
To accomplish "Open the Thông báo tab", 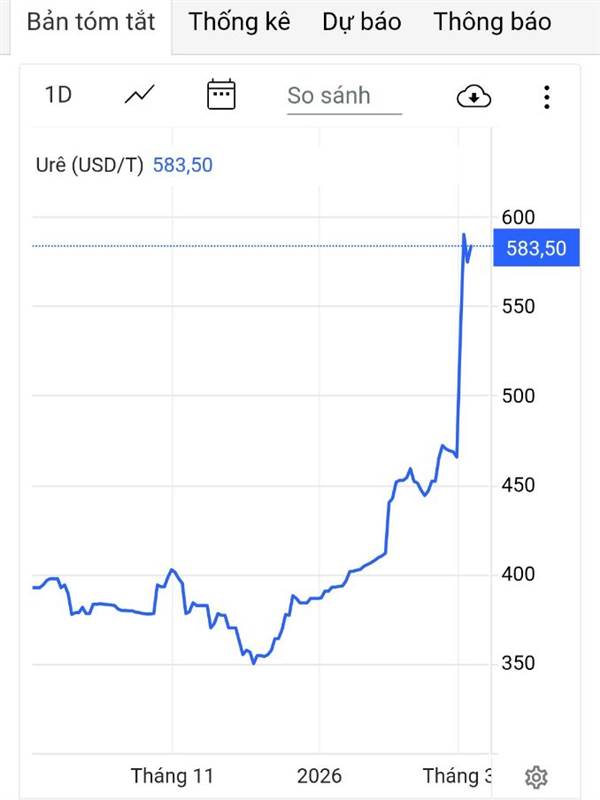I will (492, 22).
